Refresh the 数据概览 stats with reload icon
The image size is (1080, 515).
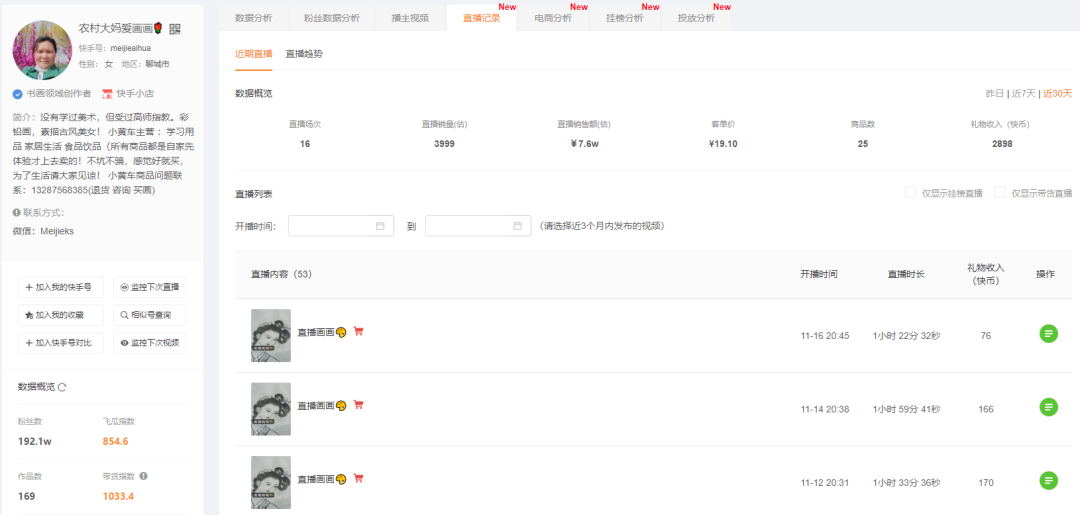pos(62,388)
